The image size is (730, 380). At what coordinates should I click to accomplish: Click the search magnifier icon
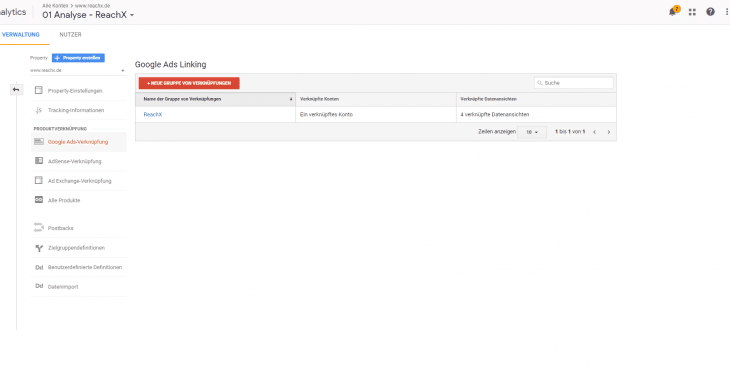tap(540, 83)
